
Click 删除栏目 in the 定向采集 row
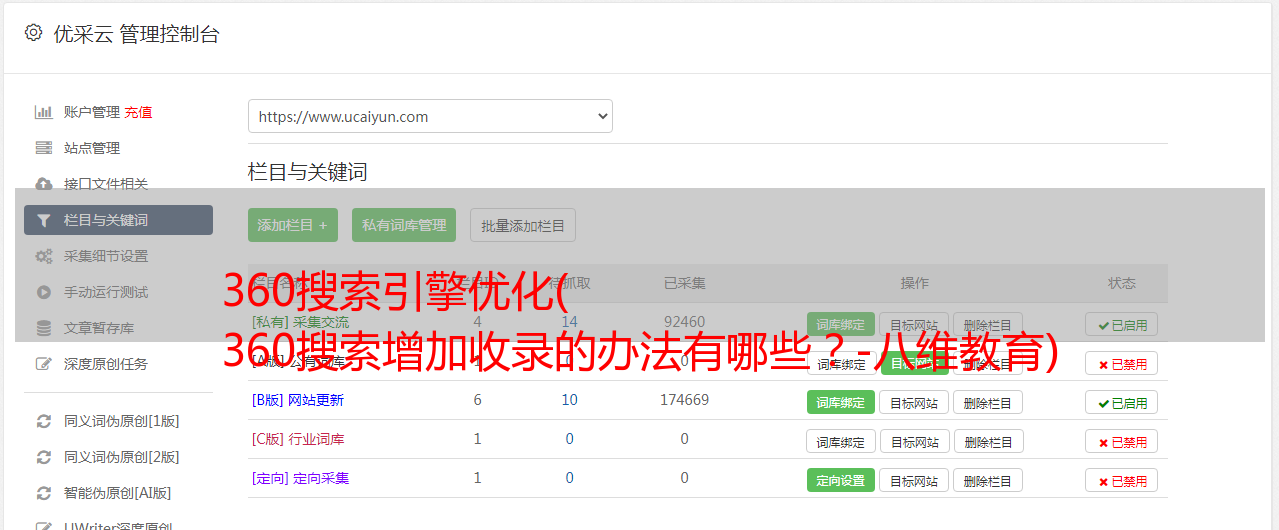tap(988, 480)
